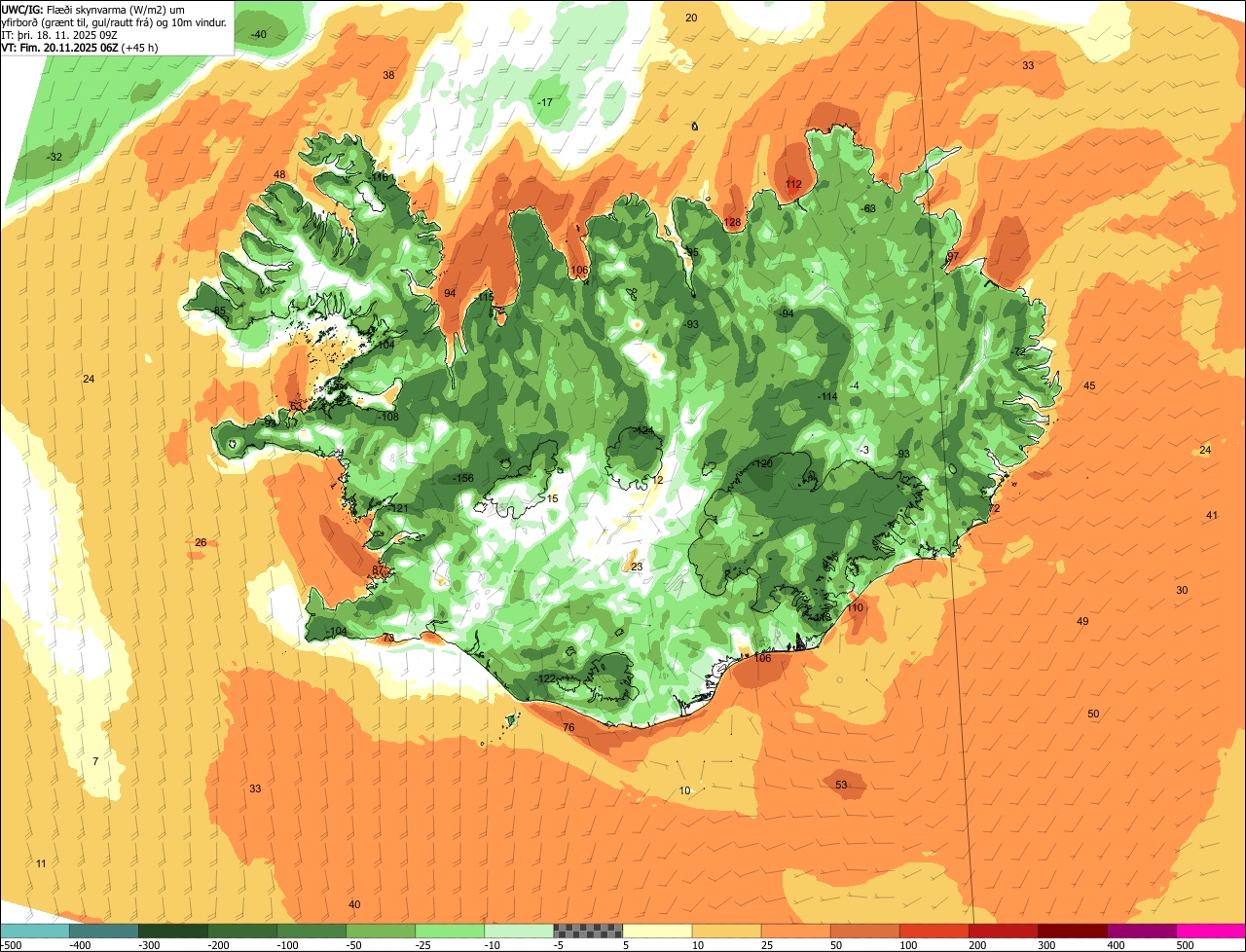Click the map value 40

coord(354,904)
